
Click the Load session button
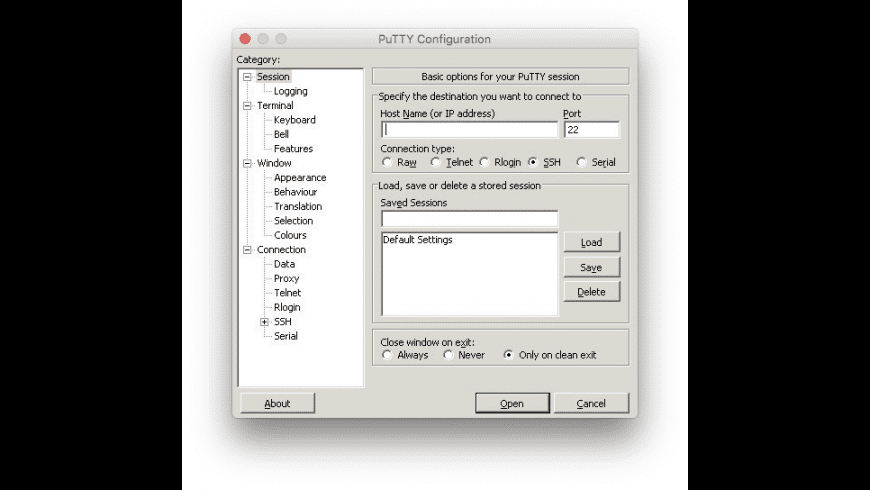pyautogui.click(x=591, y=243)
